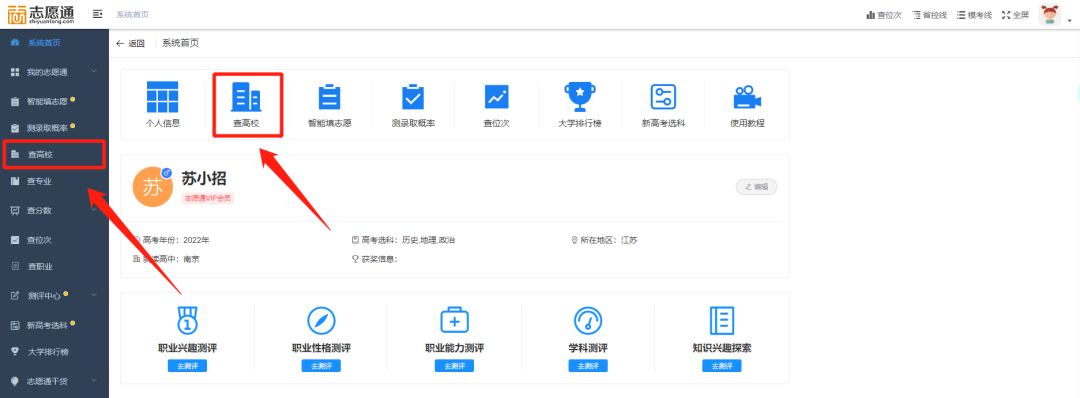This screenshot has height=398, width=1080.
Task: Open 测录取概率 checklist icon in shortcuts
Action: point(413,97)
